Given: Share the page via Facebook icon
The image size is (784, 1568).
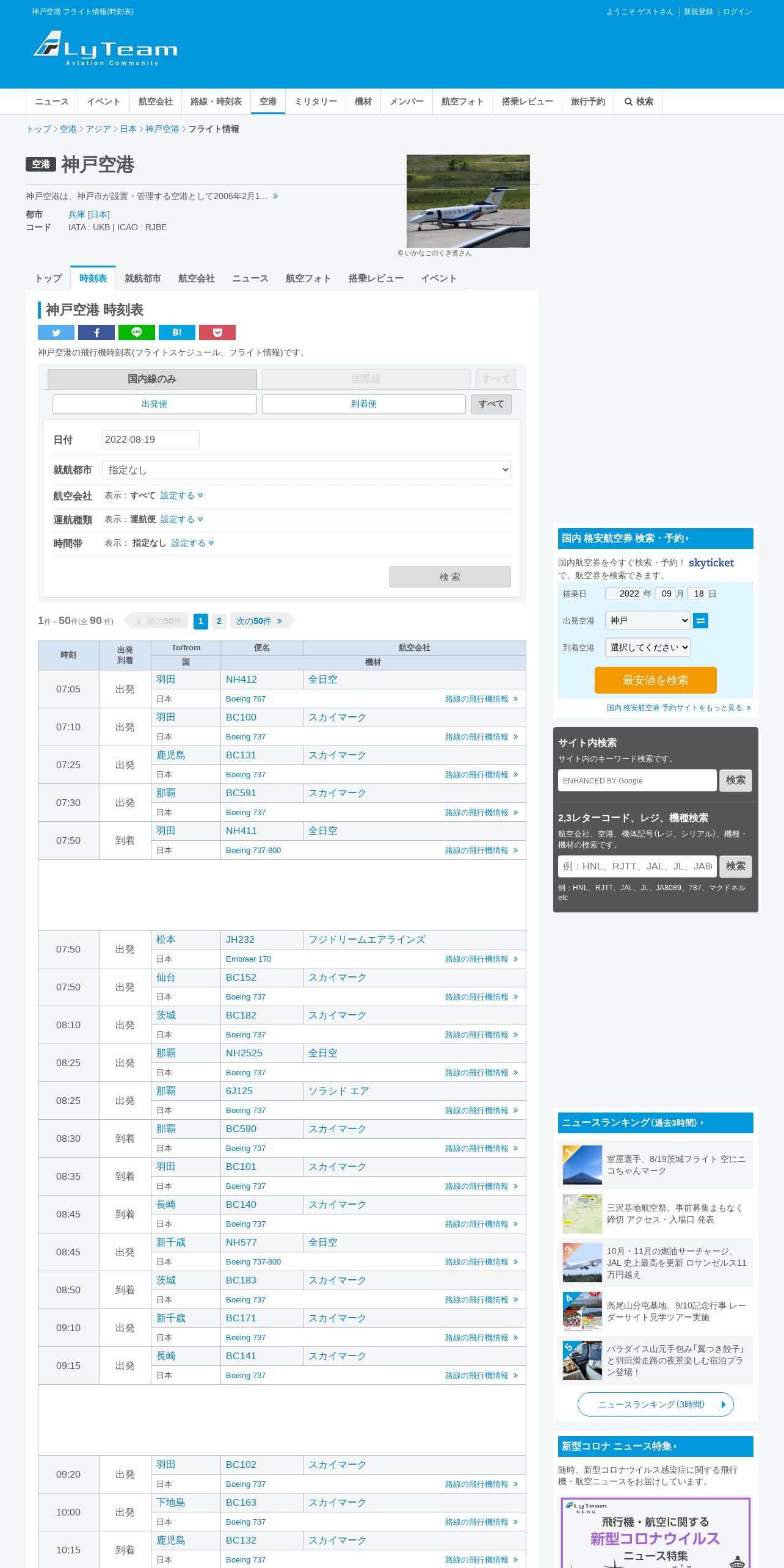Looking at the screenshot, I should (x=96, y=332).
